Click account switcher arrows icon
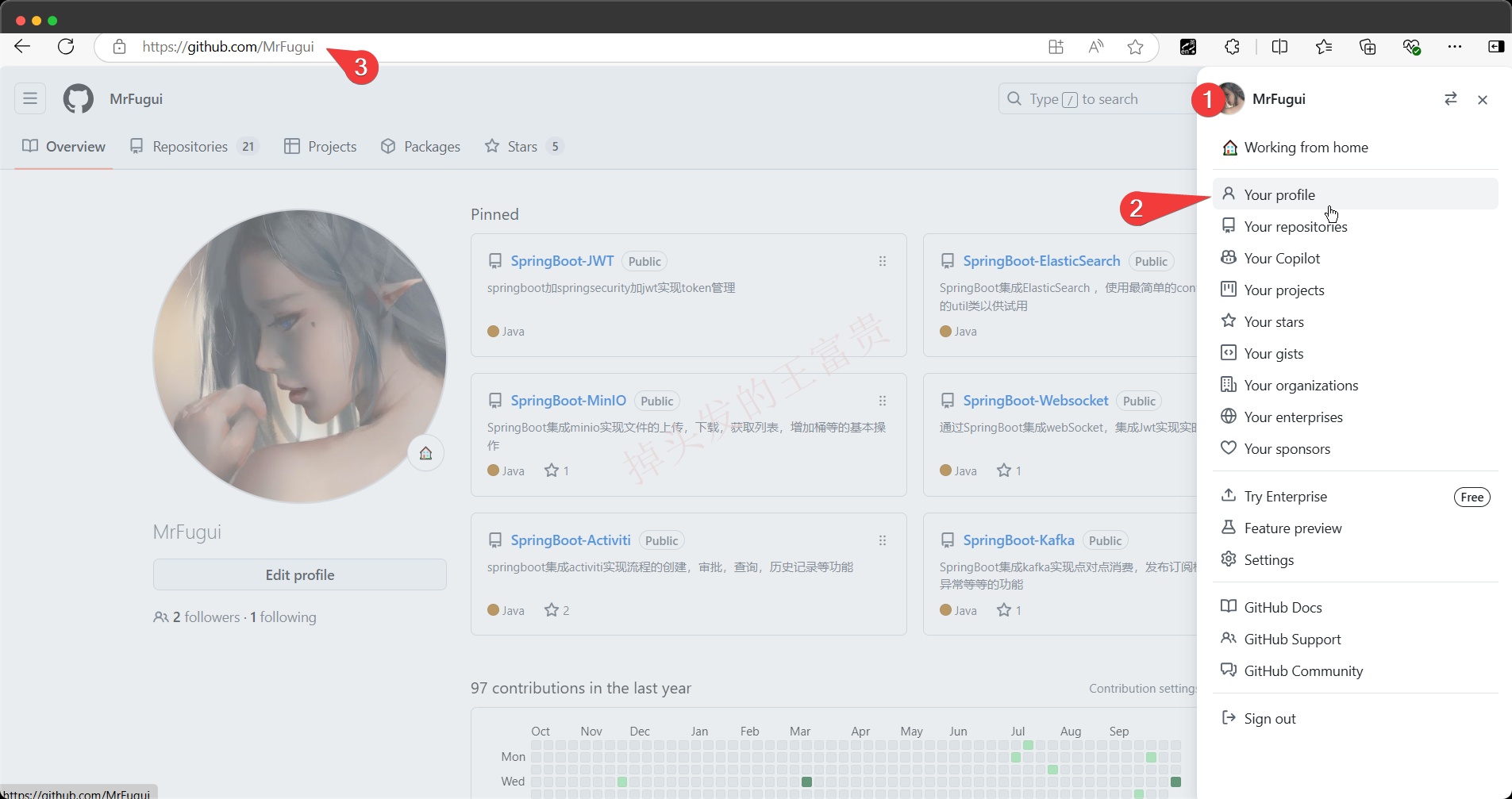This screenshot has width=1512, height=799. pos(1451,98)
